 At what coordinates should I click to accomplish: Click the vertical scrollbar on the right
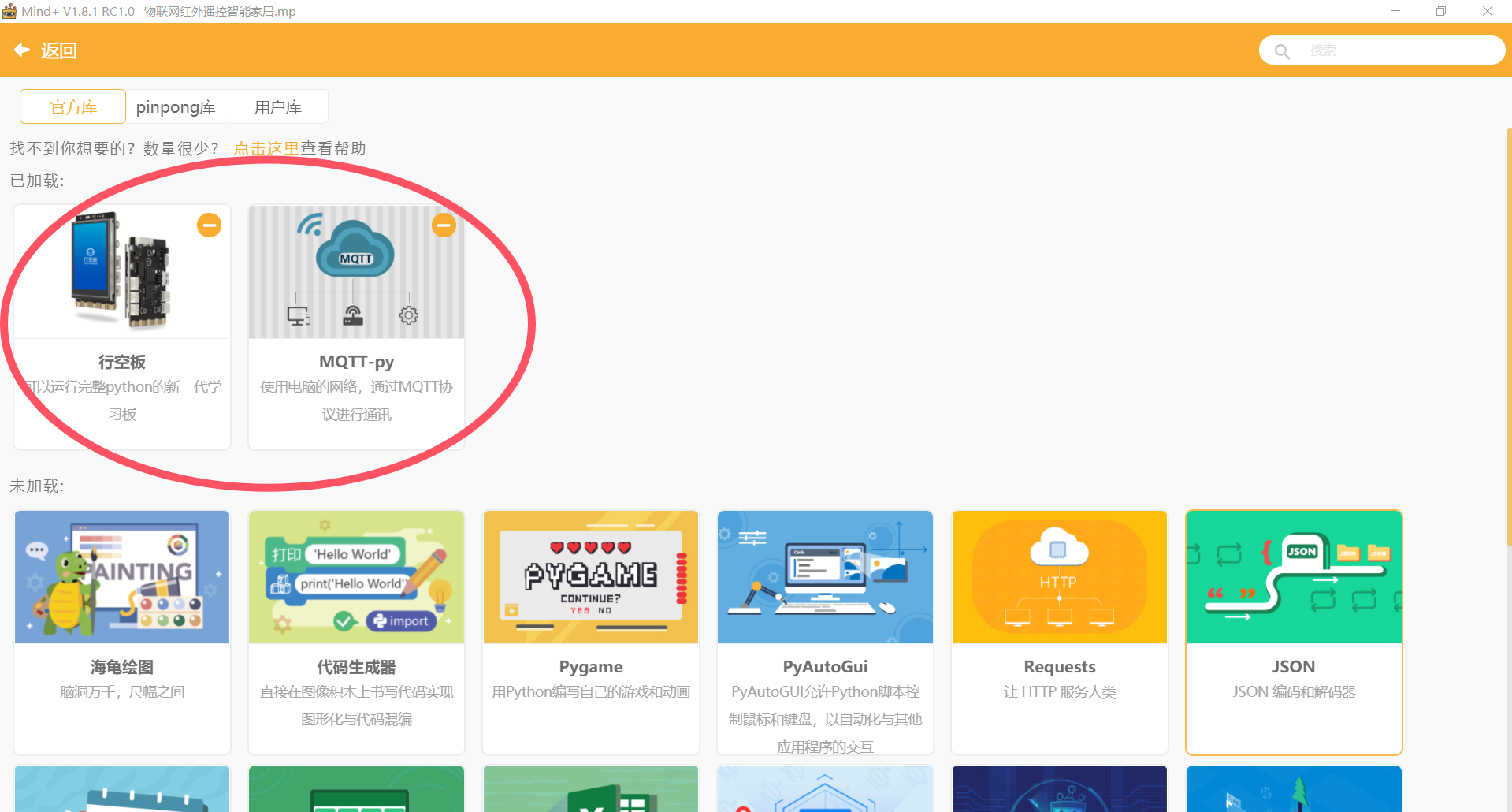point(1508,335)
